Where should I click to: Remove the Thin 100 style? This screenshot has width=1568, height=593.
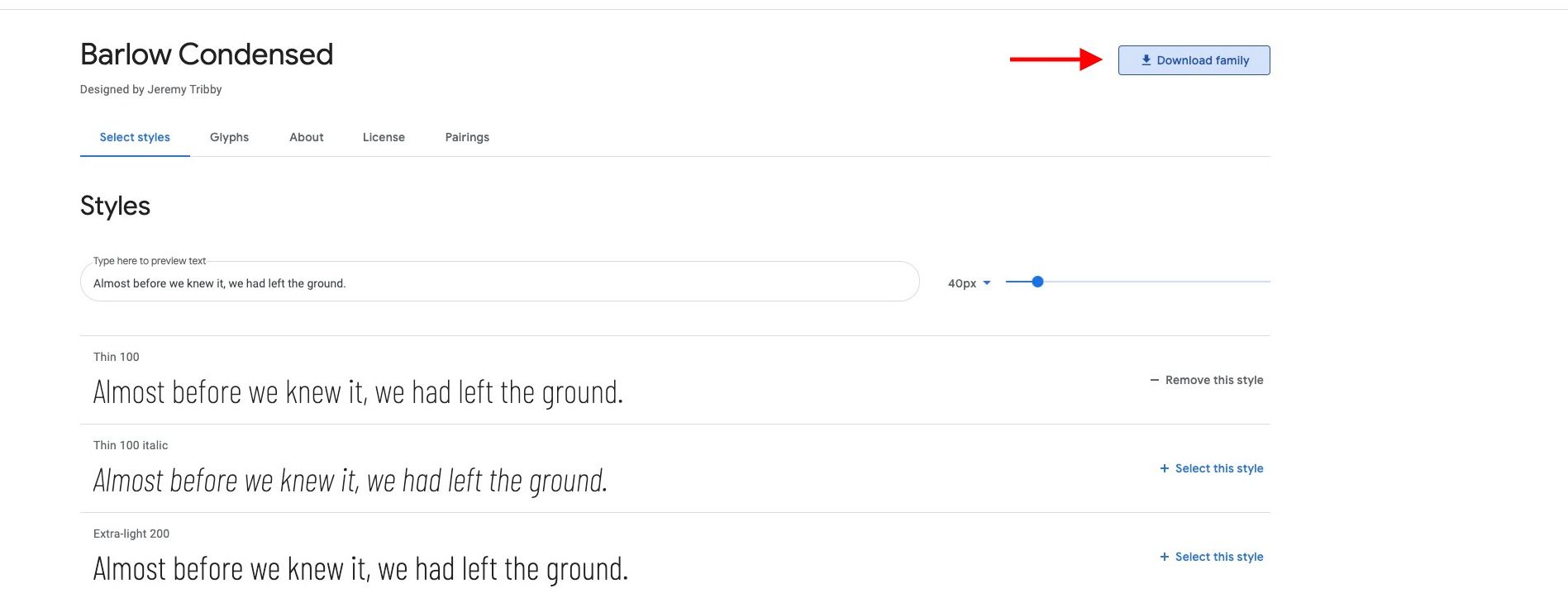click(1207, 380)
